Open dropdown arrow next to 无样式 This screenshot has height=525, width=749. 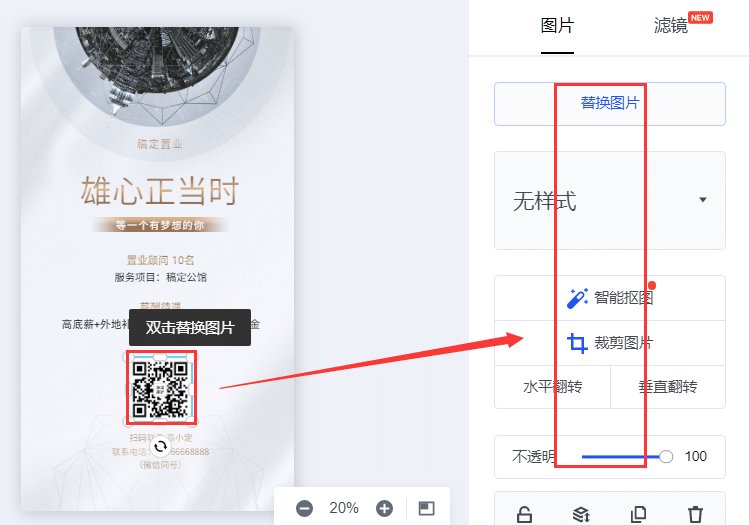coord(703,200)
